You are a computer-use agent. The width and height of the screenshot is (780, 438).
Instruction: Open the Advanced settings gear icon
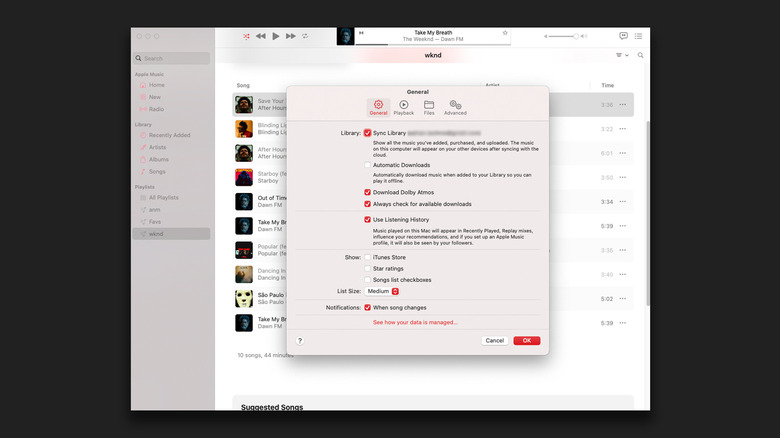[455, 107]
